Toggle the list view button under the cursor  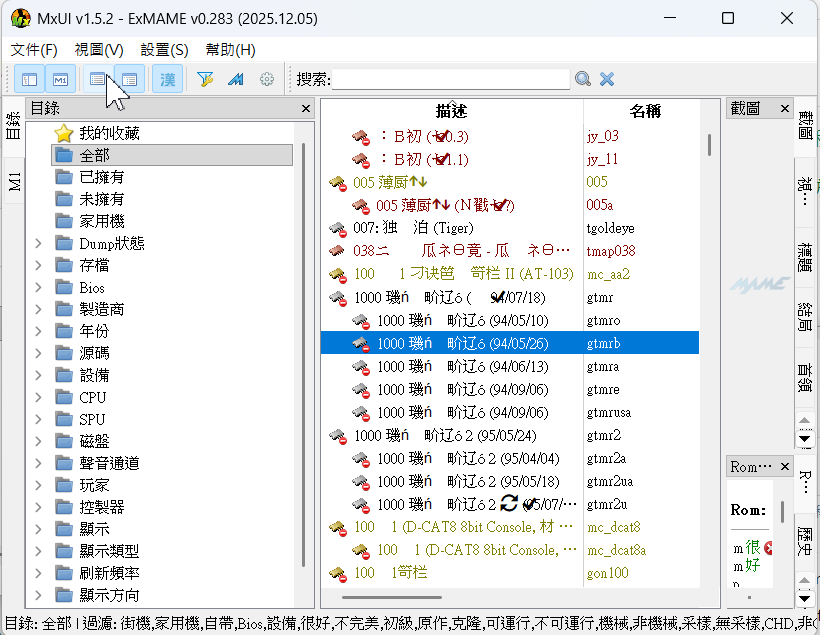pyautogui.click(x=98, y=79)
